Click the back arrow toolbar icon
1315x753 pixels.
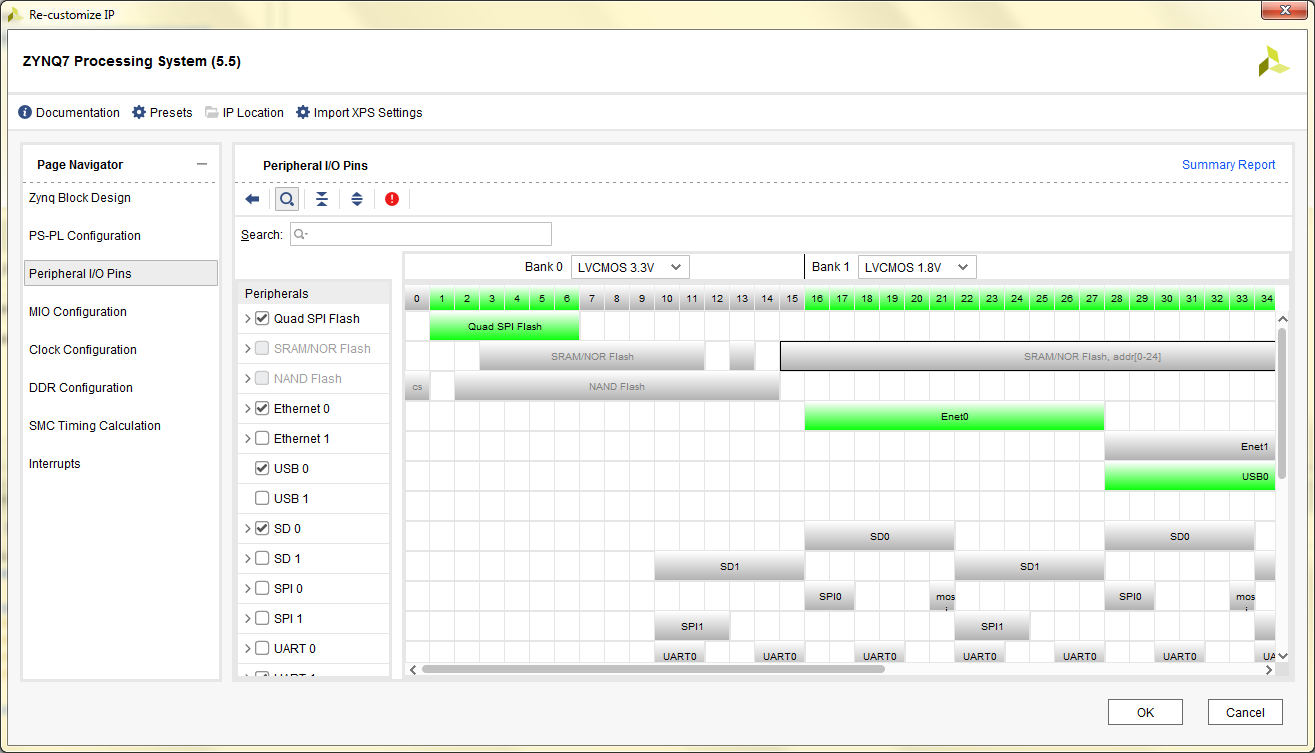[252, 199]
